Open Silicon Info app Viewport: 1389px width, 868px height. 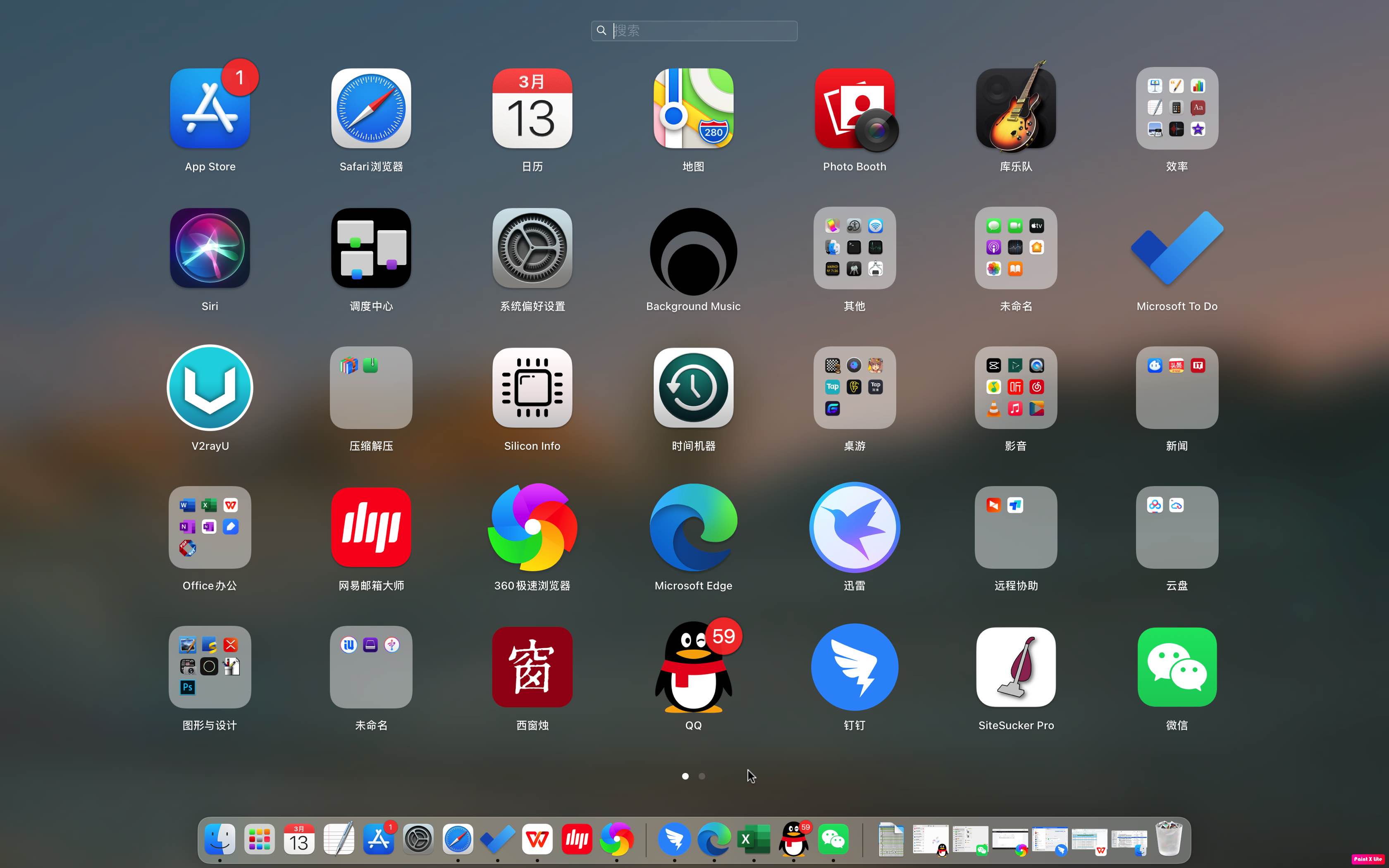532,388
